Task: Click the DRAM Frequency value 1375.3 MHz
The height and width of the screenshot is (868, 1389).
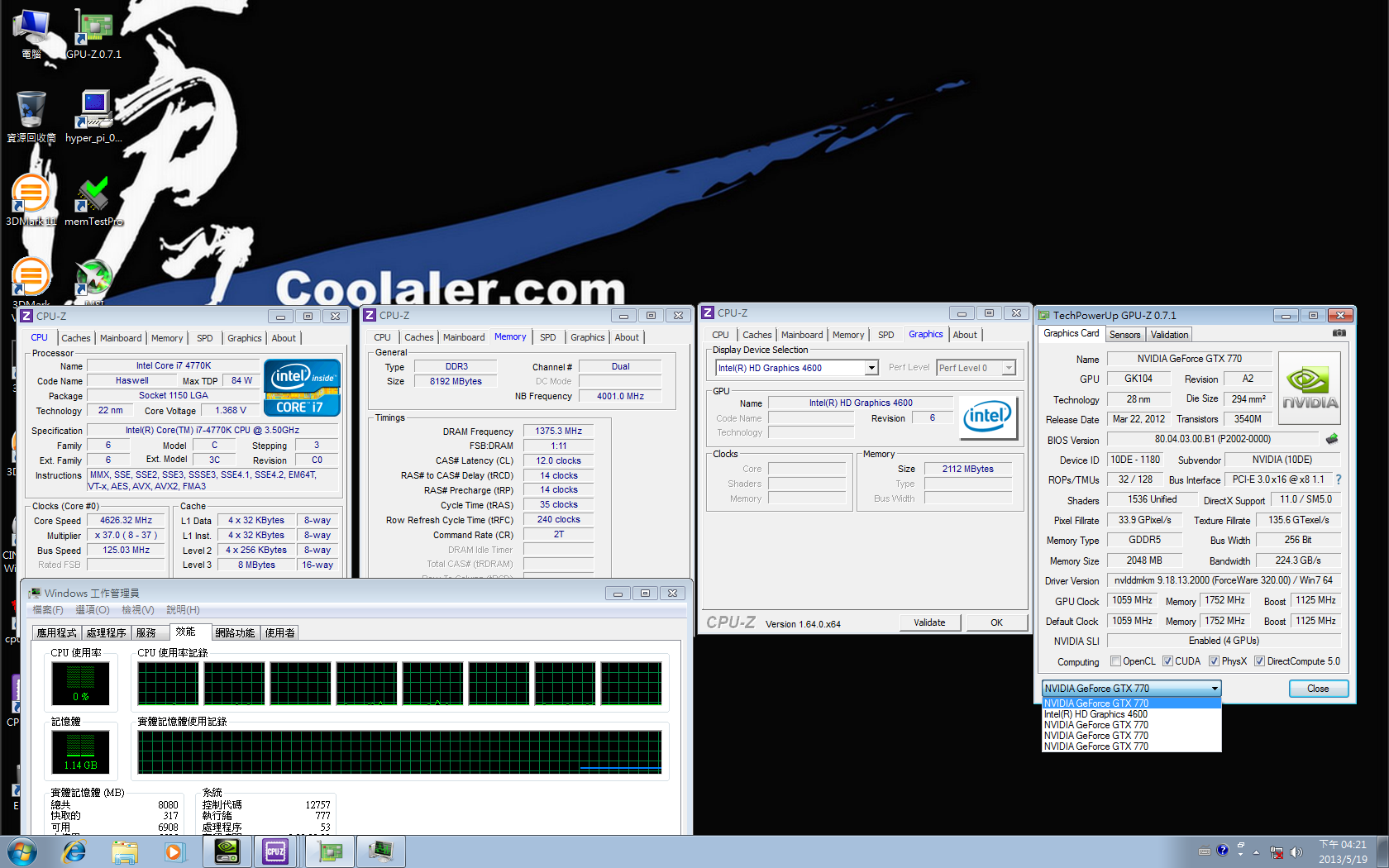Action: [558, 431]
